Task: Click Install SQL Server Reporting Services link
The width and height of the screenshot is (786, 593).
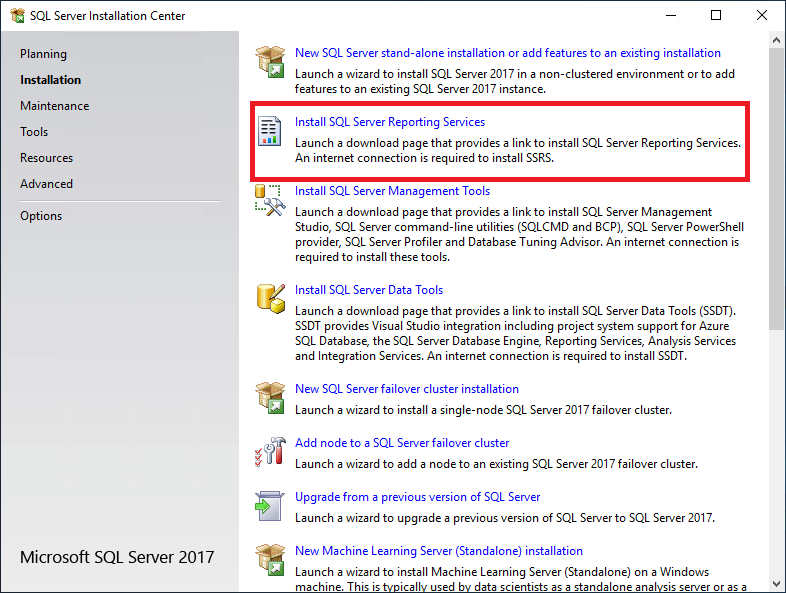Action: point(390,122)
